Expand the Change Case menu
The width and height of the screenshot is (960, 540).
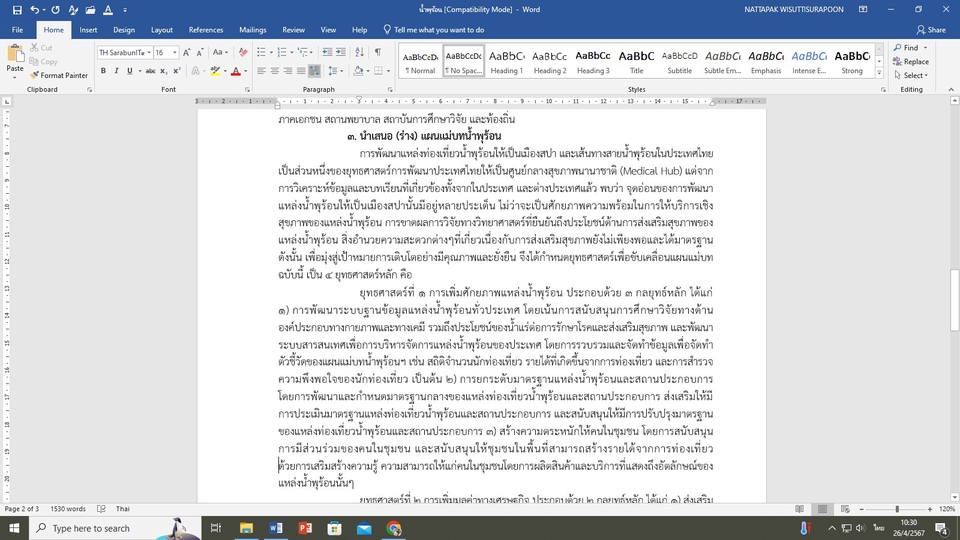coord(220,53)
